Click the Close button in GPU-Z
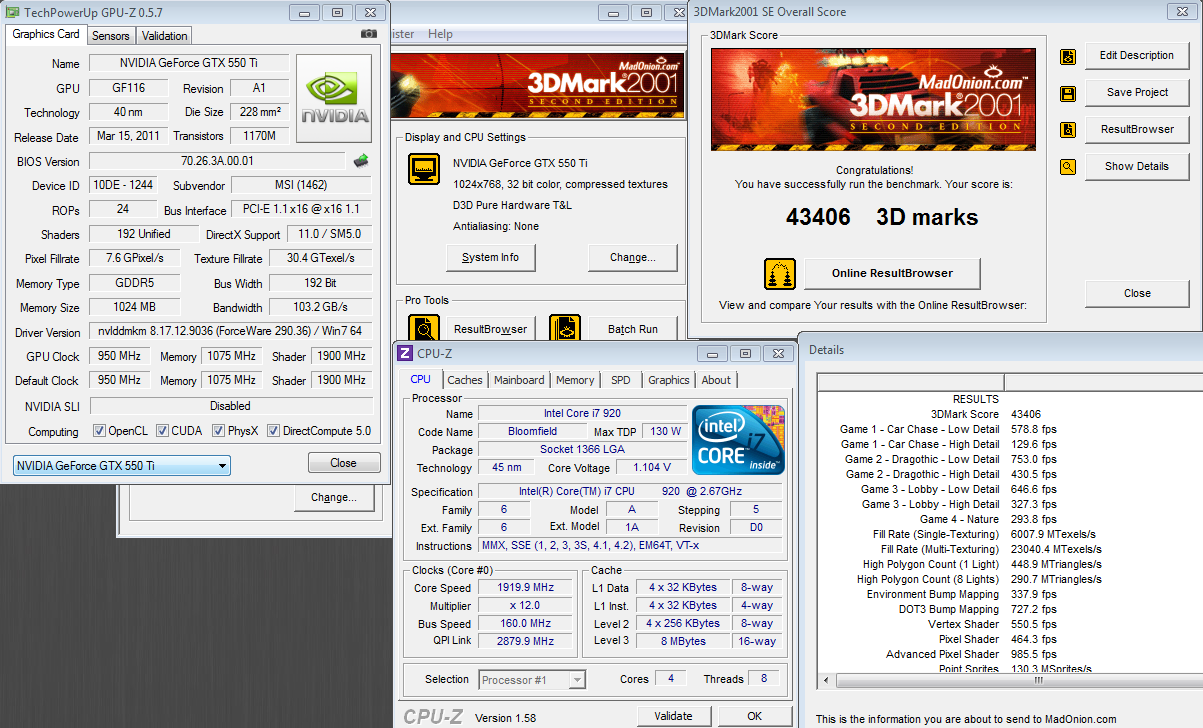The image size is (1203, 728). [344, 463]
